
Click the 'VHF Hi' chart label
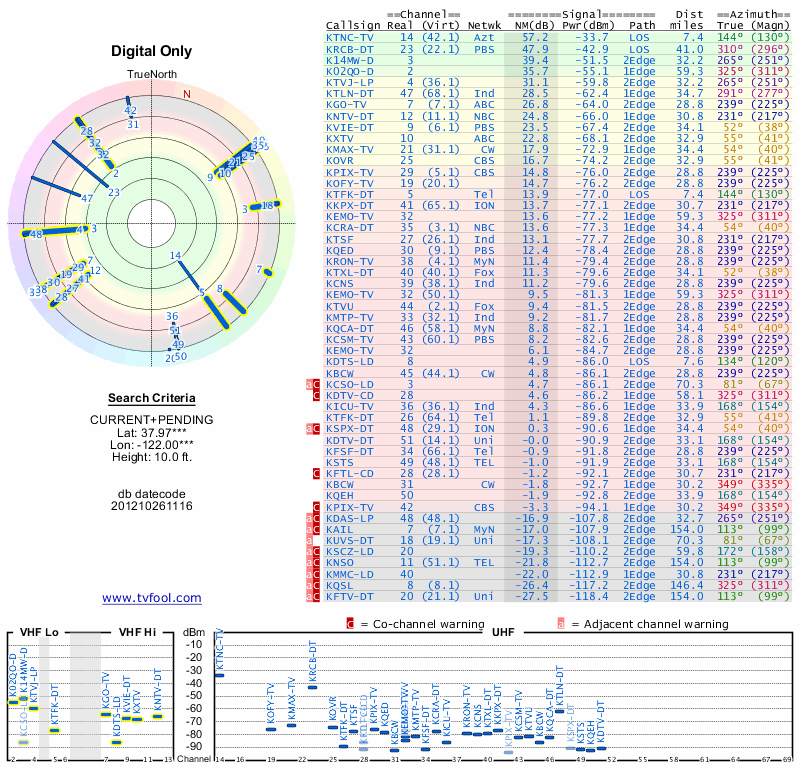point(137,632)
